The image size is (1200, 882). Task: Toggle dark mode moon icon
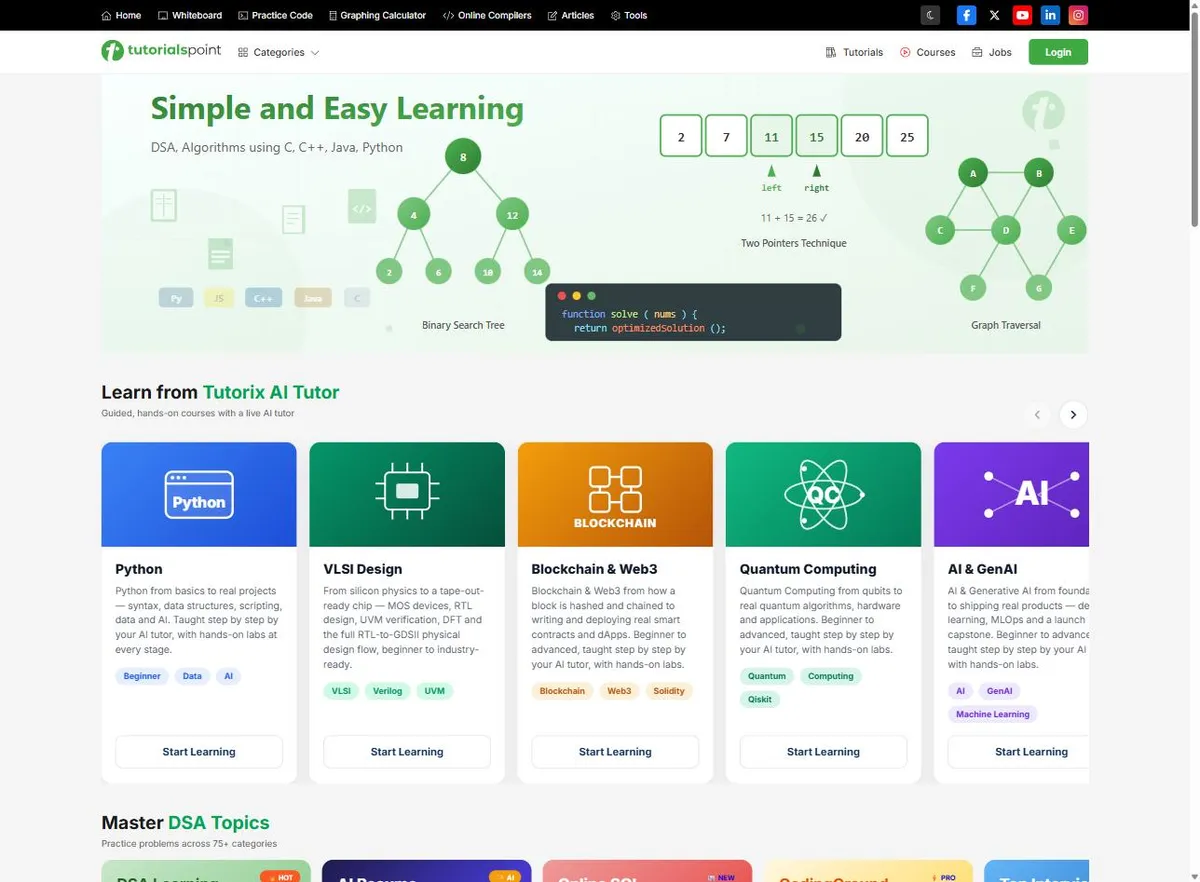[930, 15]
